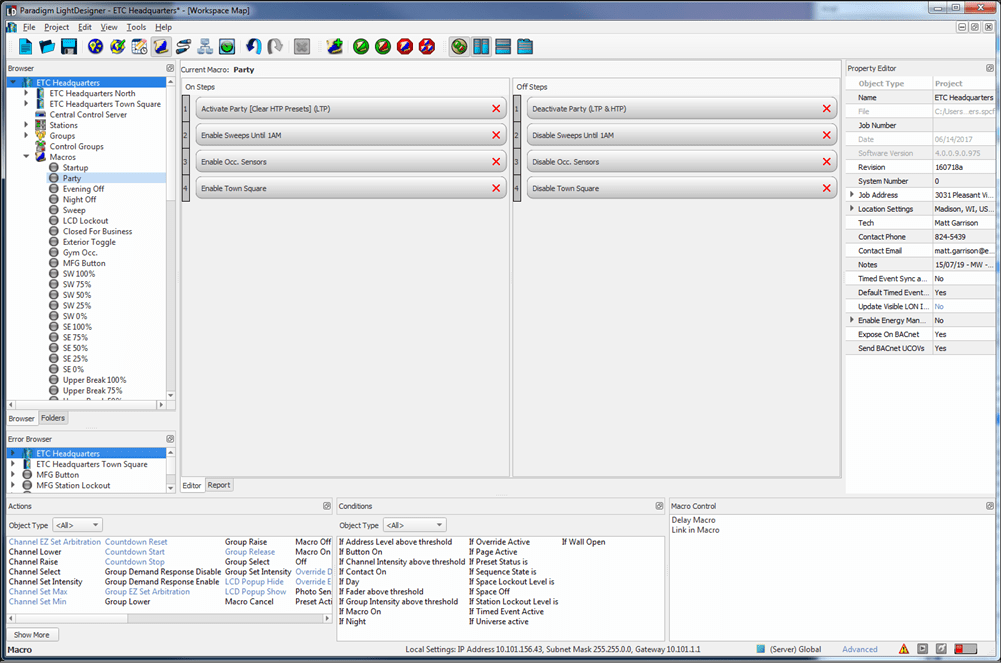Click the play icon in status bar
1001x668 pixels.
[922, 649]
